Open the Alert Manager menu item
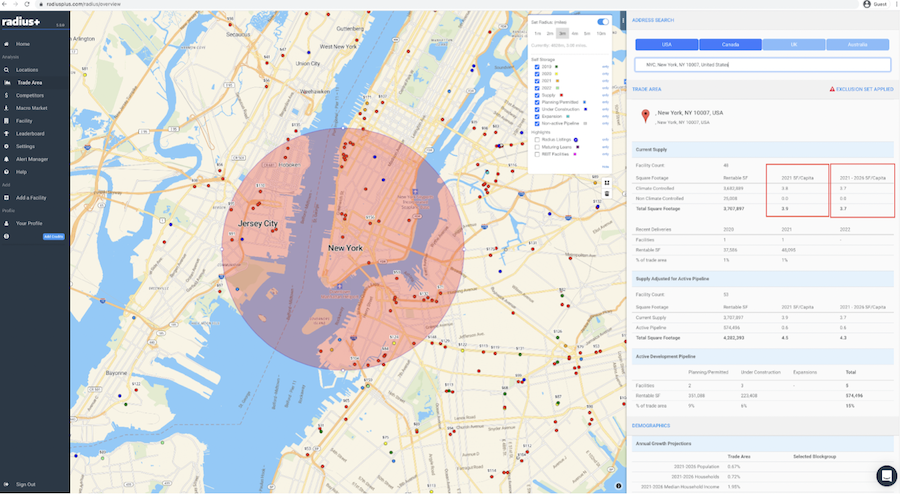The image size is (900, 494). (x=32, y=159)
